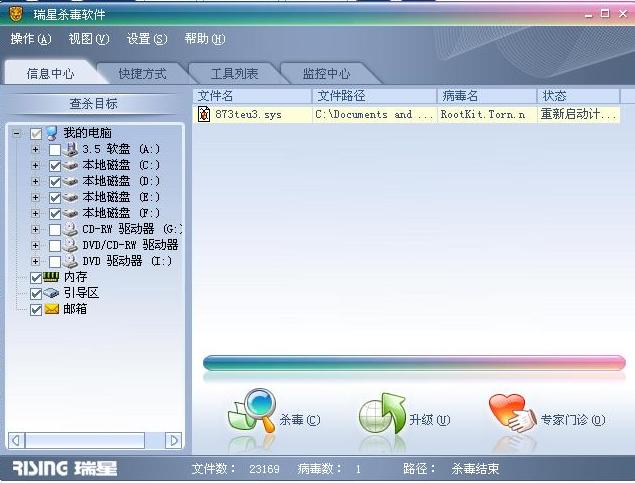Image resolution: width=635 pixels, height=483 pixels.
Task: Open the 设置(S) menu
Action: tap(147, 39)
